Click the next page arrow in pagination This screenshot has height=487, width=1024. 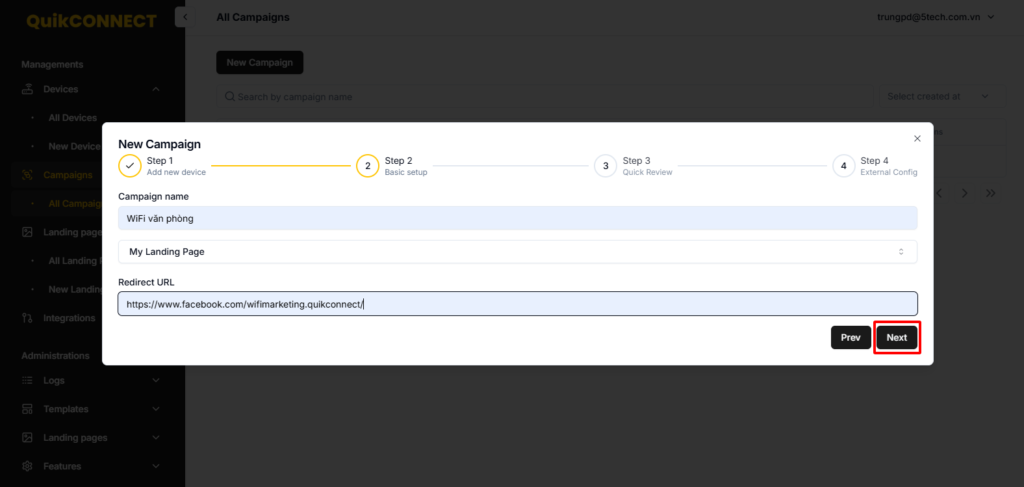pos(965,193)
